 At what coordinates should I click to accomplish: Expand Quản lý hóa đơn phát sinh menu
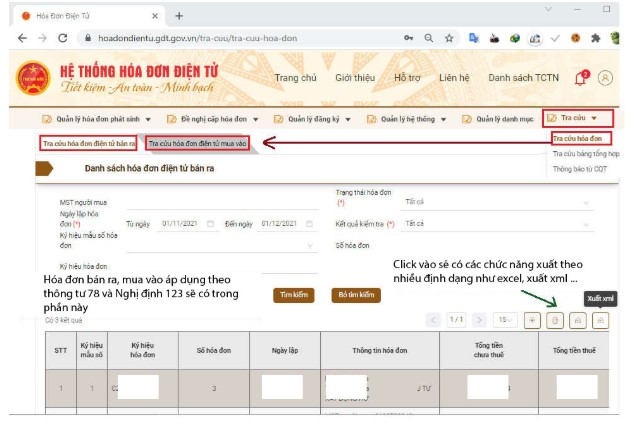pyautogui.click(x=97, y=119)
